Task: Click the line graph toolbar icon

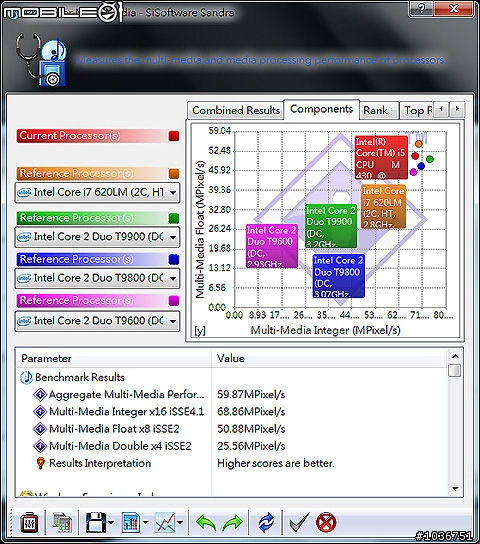Action: [x=165, y=522]
